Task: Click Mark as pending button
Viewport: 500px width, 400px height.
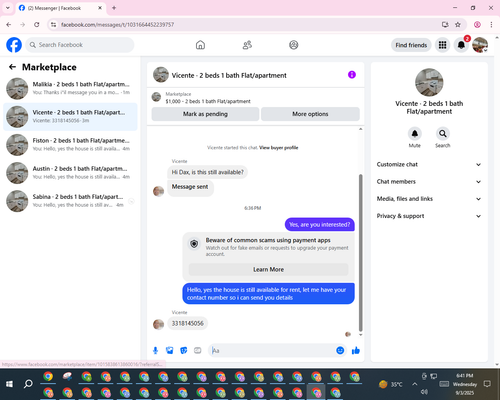Action: point(205,114)
